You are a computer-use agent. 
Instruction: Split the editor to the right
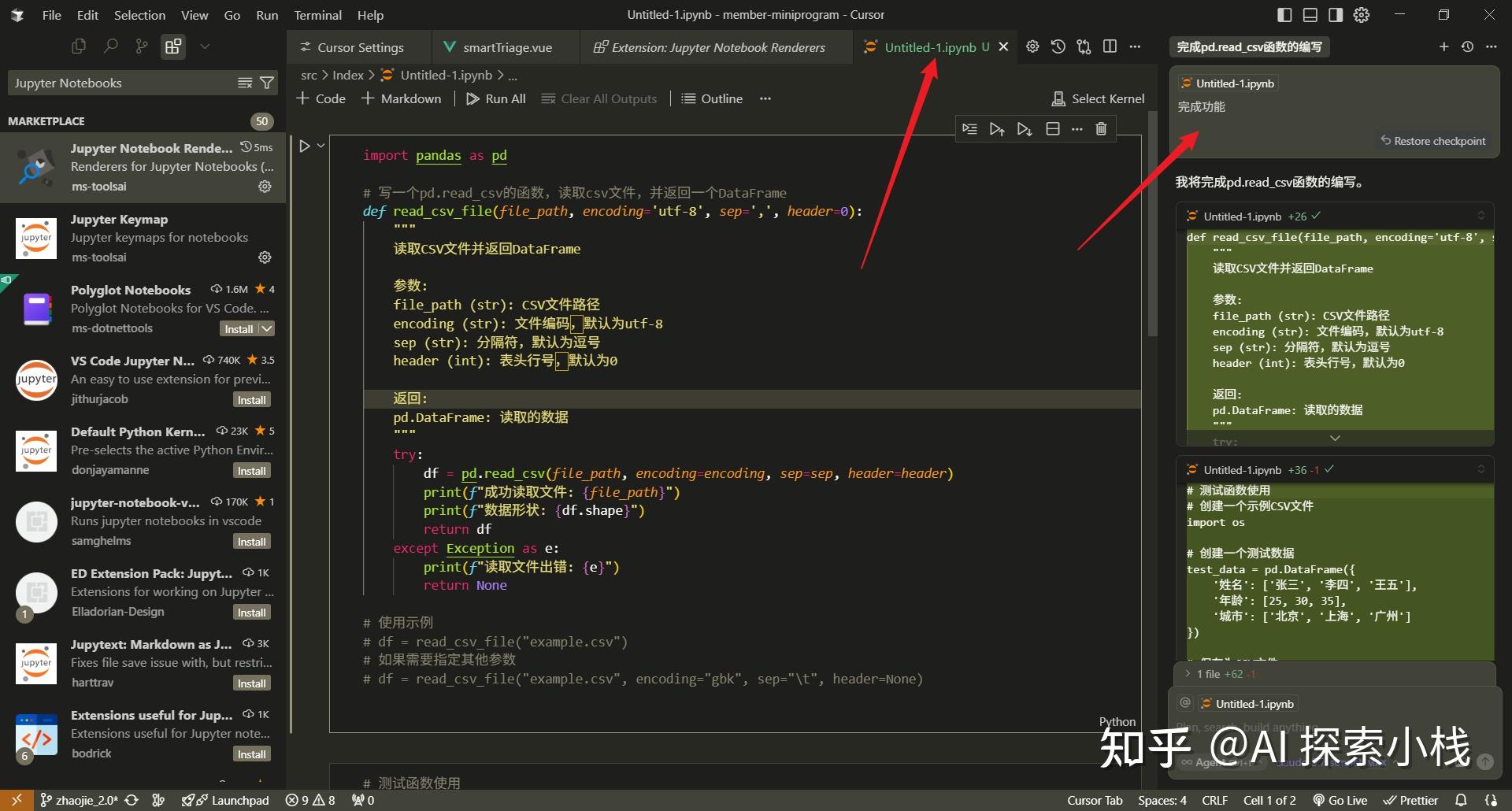(1110, 46)
